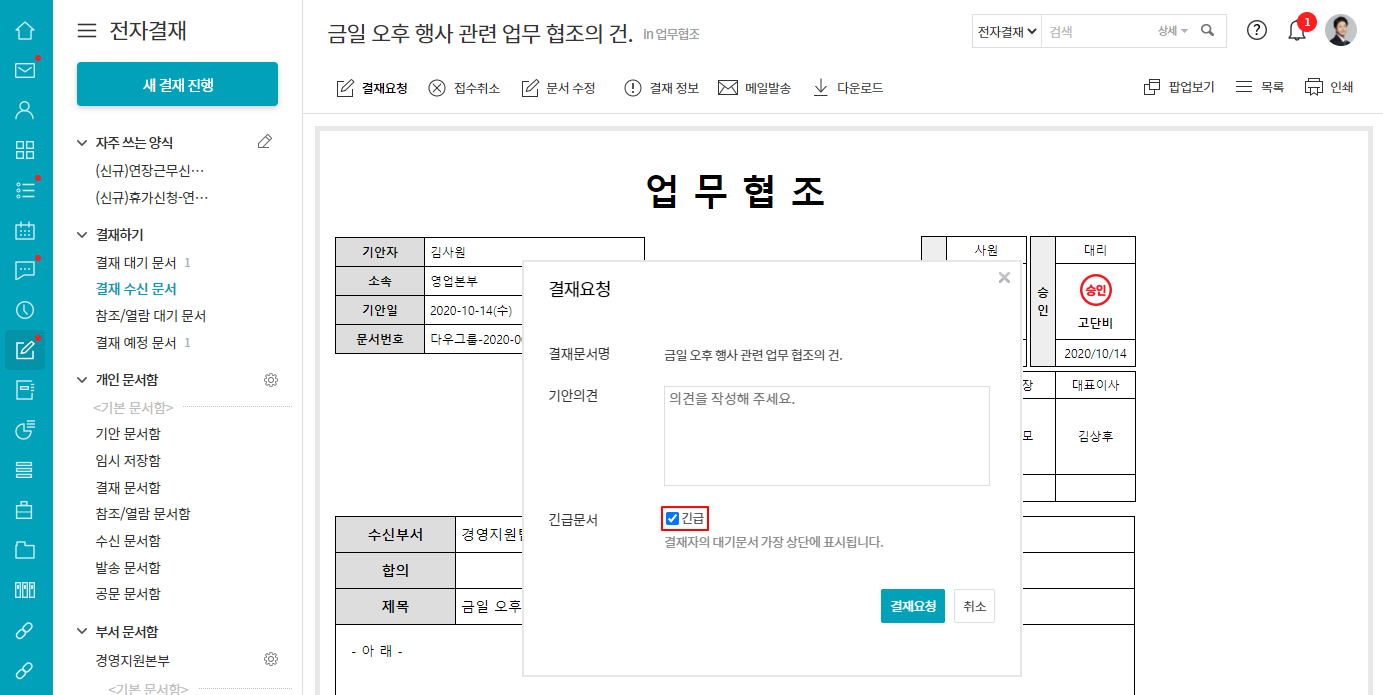Open settings gear next to 개인 문서함
Image resolution: width=1383 pixels, height=695 pixels.
click(x=270, y=380)
